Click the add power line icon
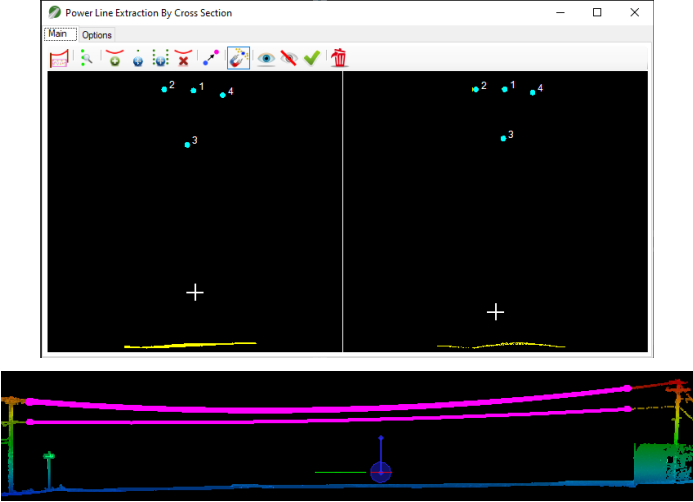 tap(115, 59)
